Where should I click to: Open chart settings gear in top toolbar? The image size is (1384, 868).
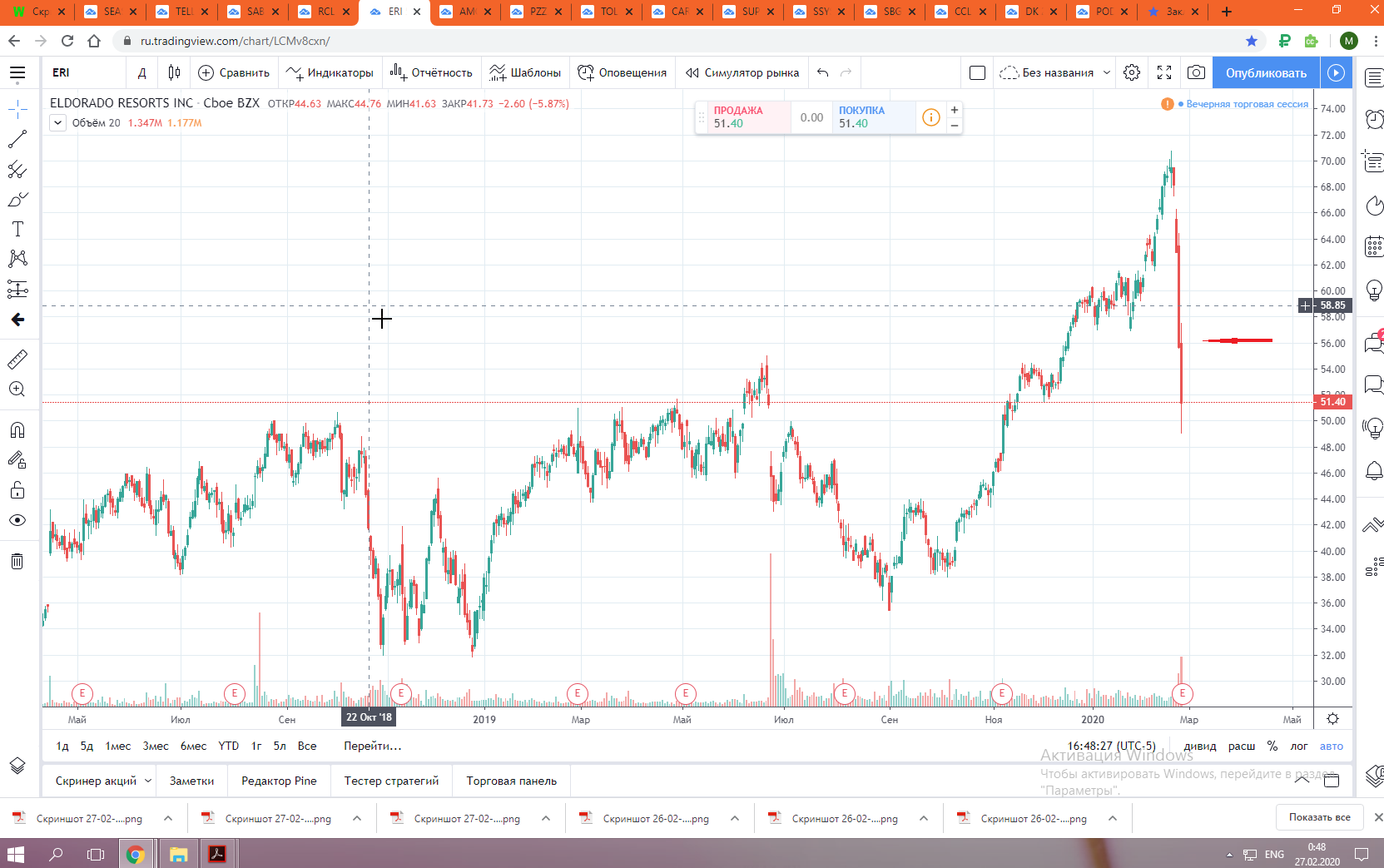point(1132,73)
